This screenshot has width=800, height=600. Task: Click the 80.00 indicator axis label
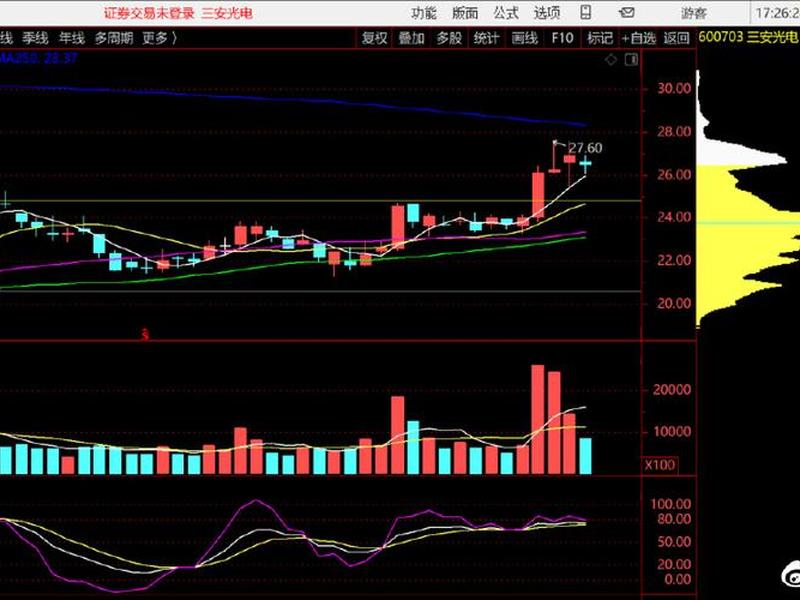674,519
